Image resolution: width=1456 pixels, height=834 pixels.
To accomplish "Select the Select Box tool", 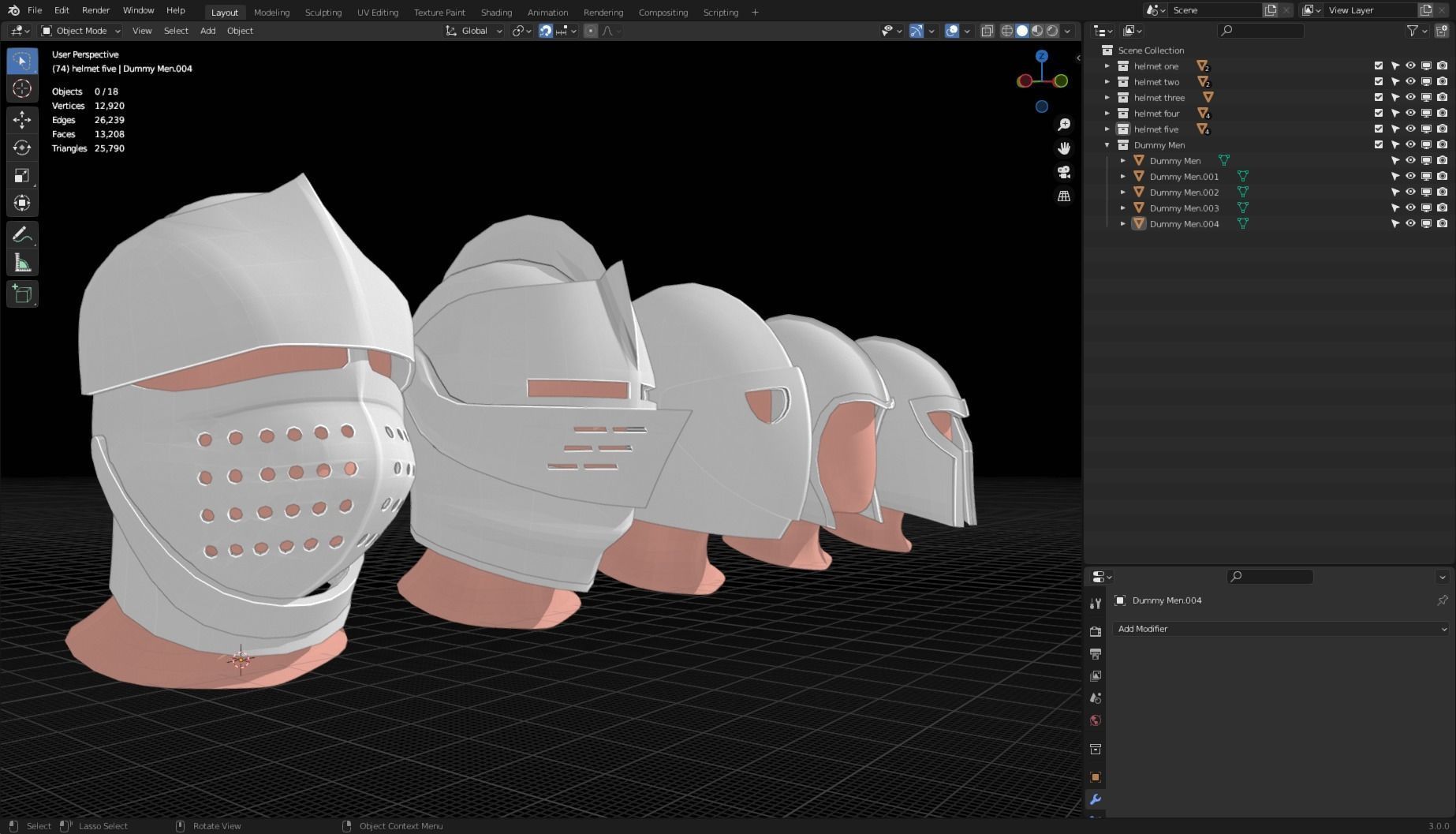I will pos(22,61).
